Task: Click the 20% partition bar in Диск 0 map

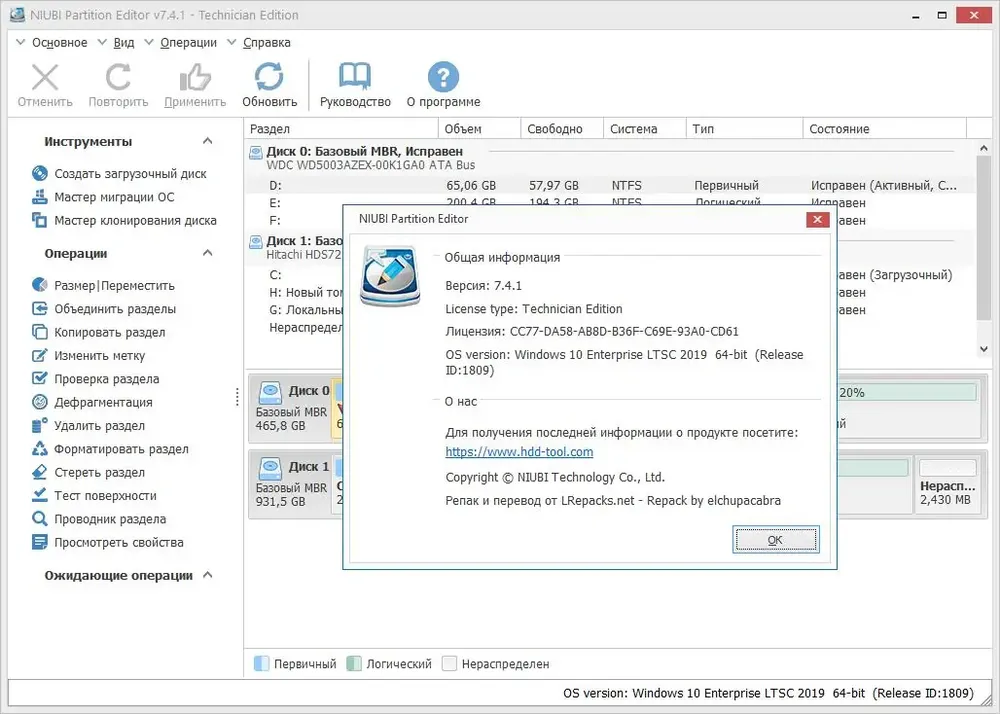Action: click(x=906, y=392)
